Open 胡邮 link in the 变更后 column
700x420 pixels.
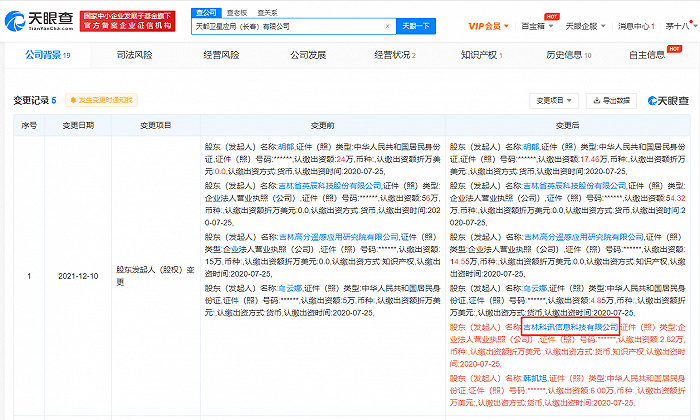click(531, 147)
